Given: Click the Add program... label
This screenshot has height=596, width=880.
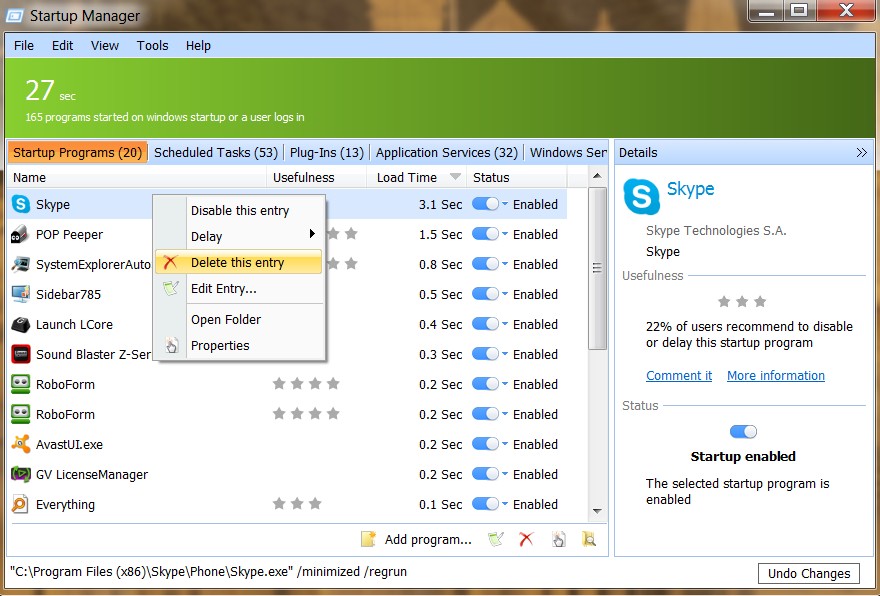Looking at the screenshot, I should (x=428, y=539).
